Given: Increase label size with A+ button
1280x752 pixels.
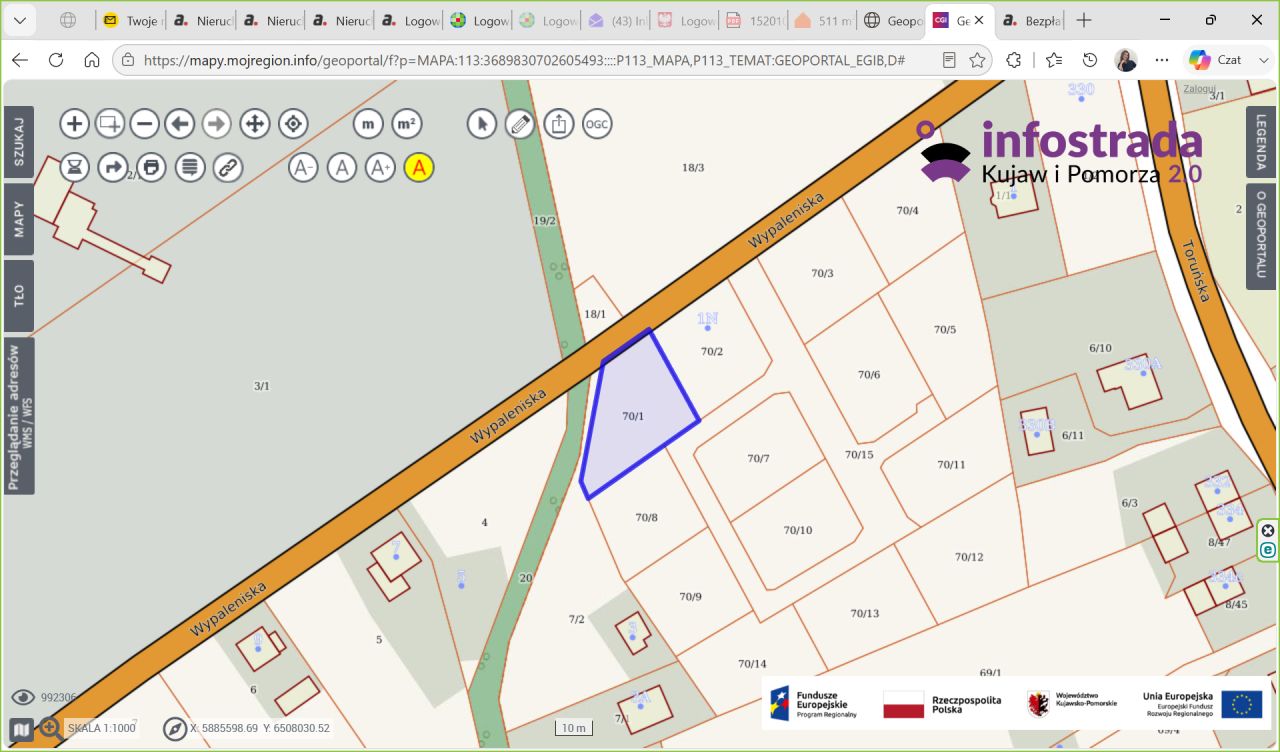Looking at the screenshot, I should point(380,167).
